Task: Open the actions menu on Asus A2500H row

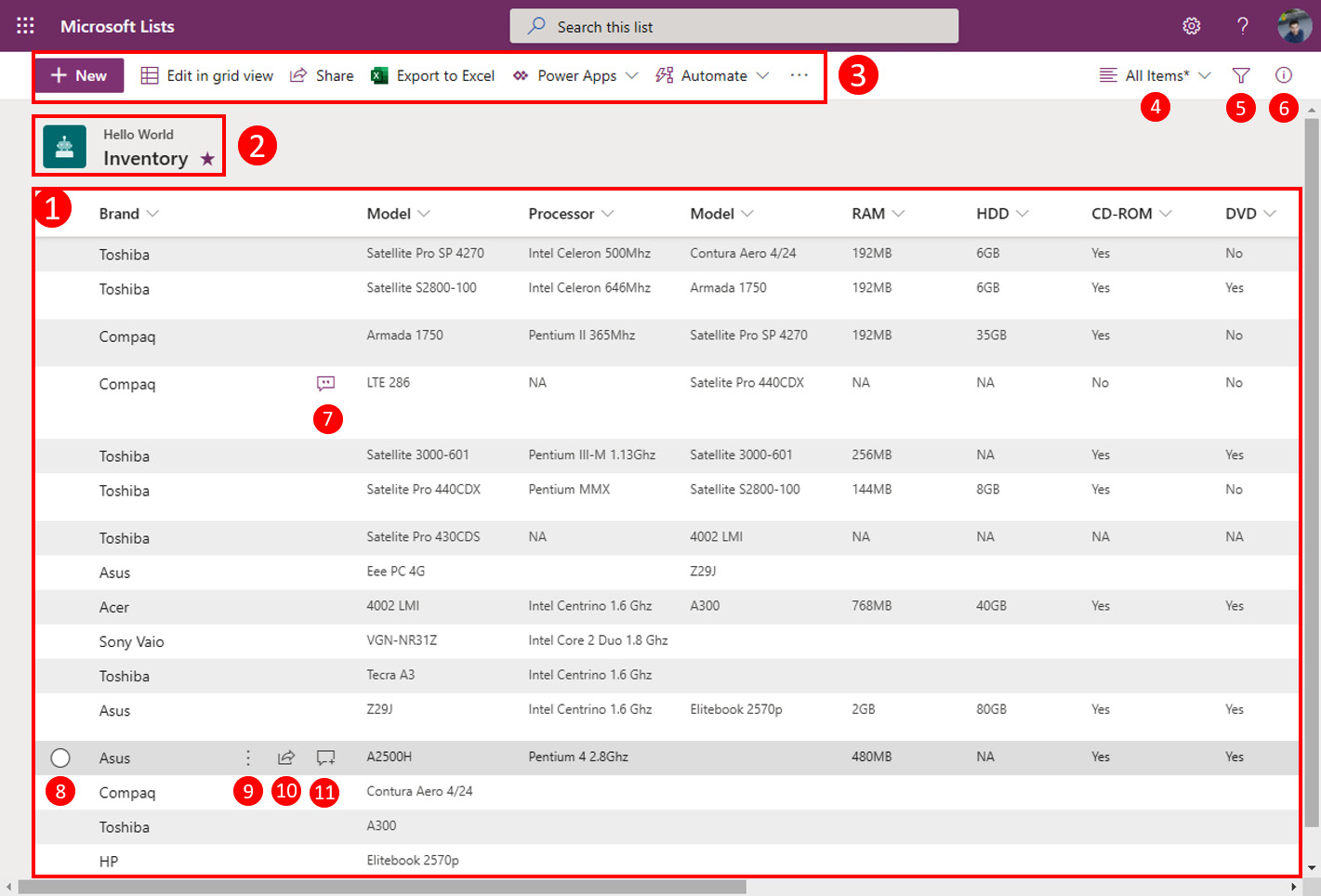Action: click(x=248, y=758)
